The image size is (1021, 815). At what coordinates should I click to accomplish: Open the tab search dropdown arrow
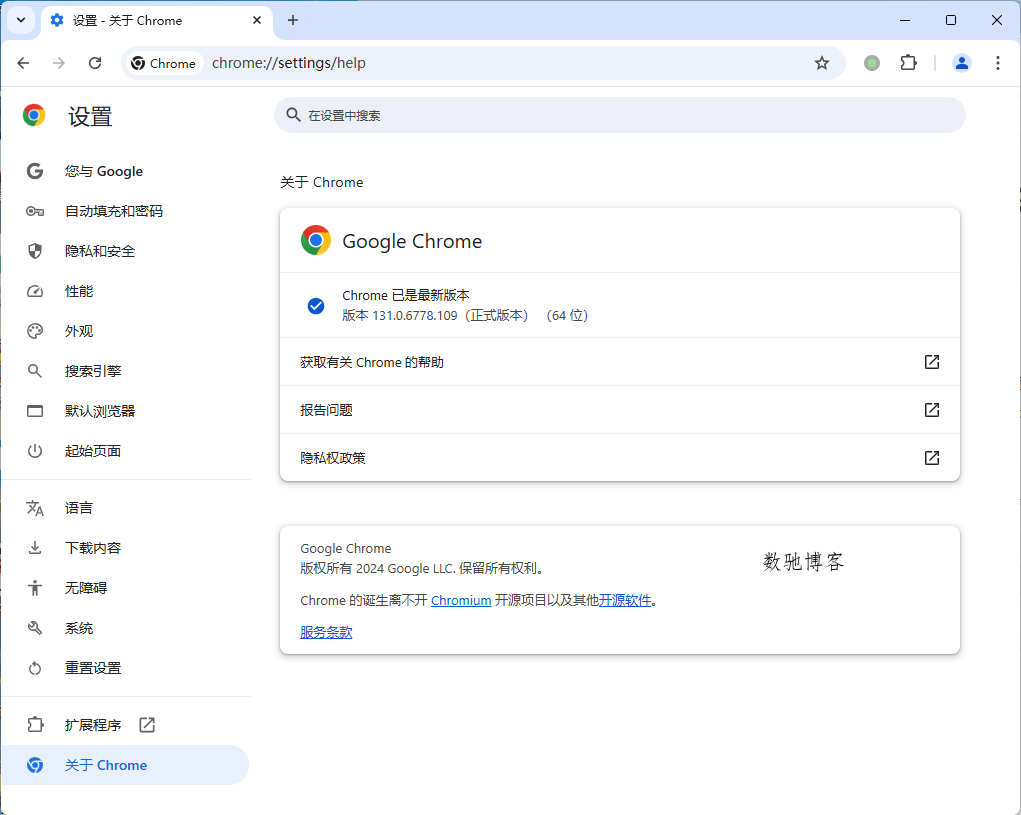(x=21, y=20)
